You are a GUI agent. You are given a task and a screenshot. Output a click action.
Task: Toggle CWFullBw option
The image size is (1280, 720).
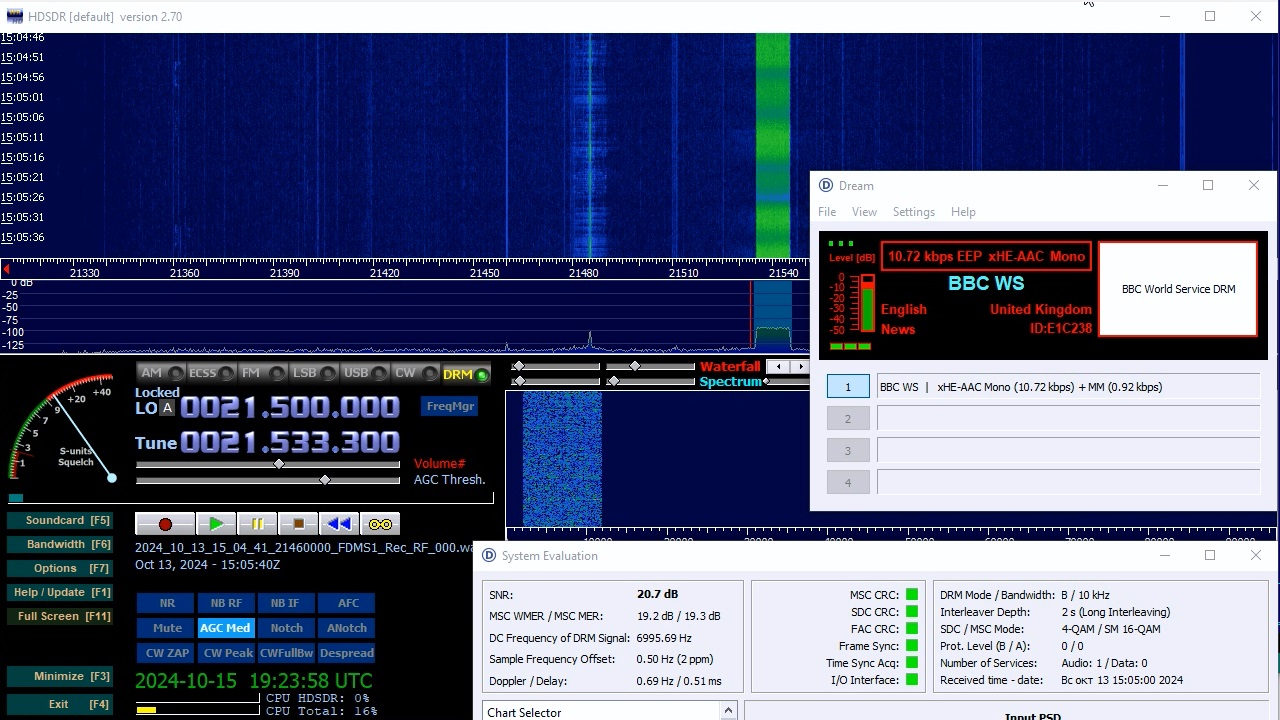[286, 653]
